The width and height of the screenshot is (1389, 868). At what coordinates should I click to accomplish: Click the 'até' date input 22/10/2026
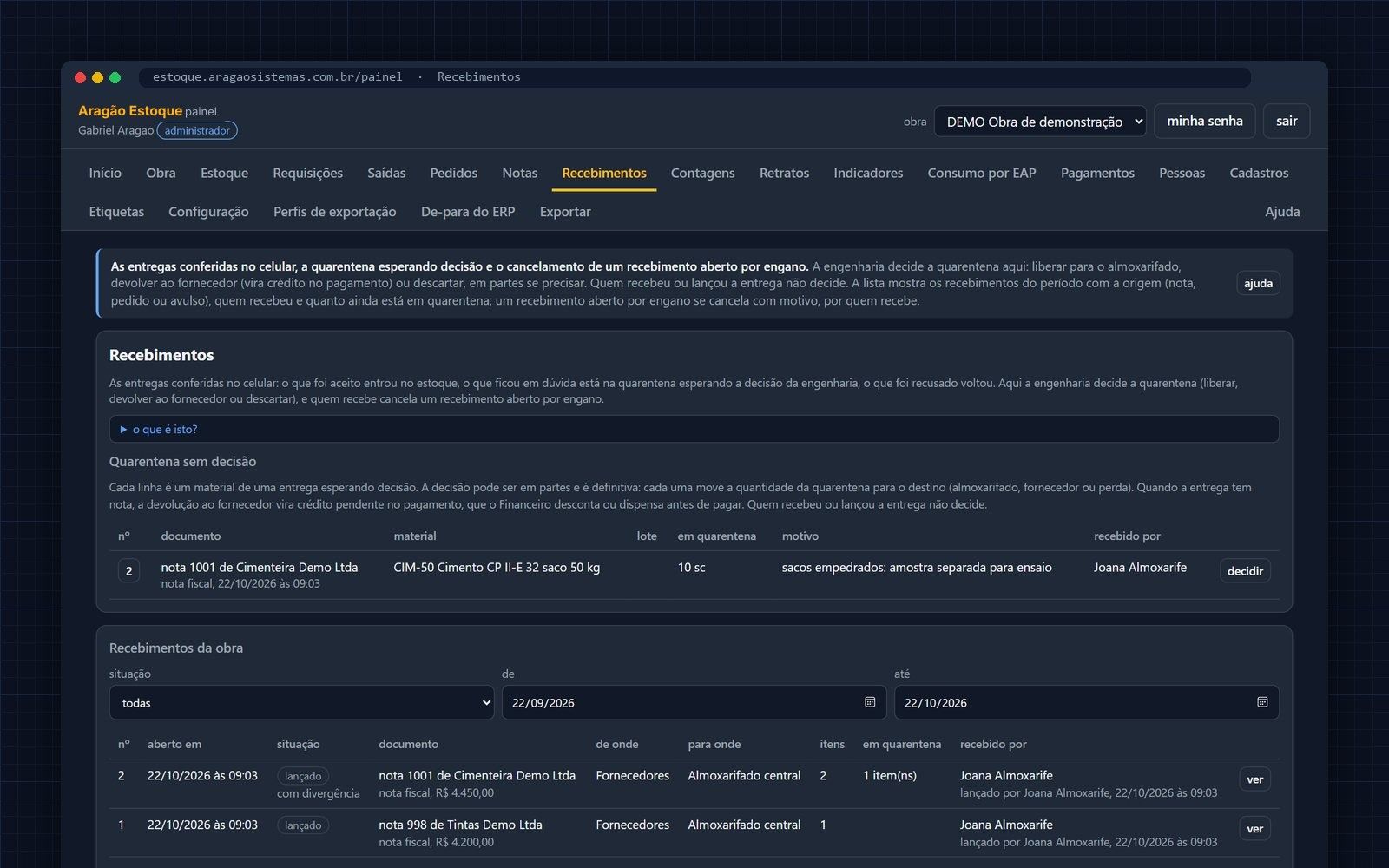pos(1086,702)
